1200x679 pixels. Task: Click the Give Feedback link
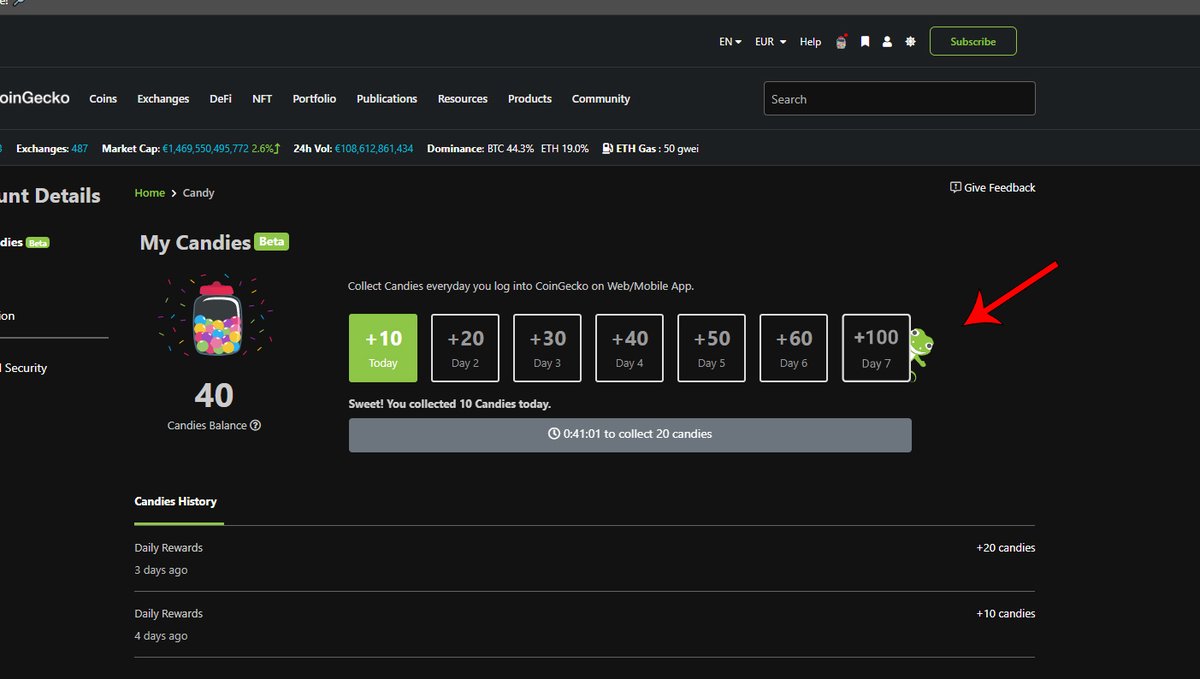pyautogui.click(x=992, y=187)
